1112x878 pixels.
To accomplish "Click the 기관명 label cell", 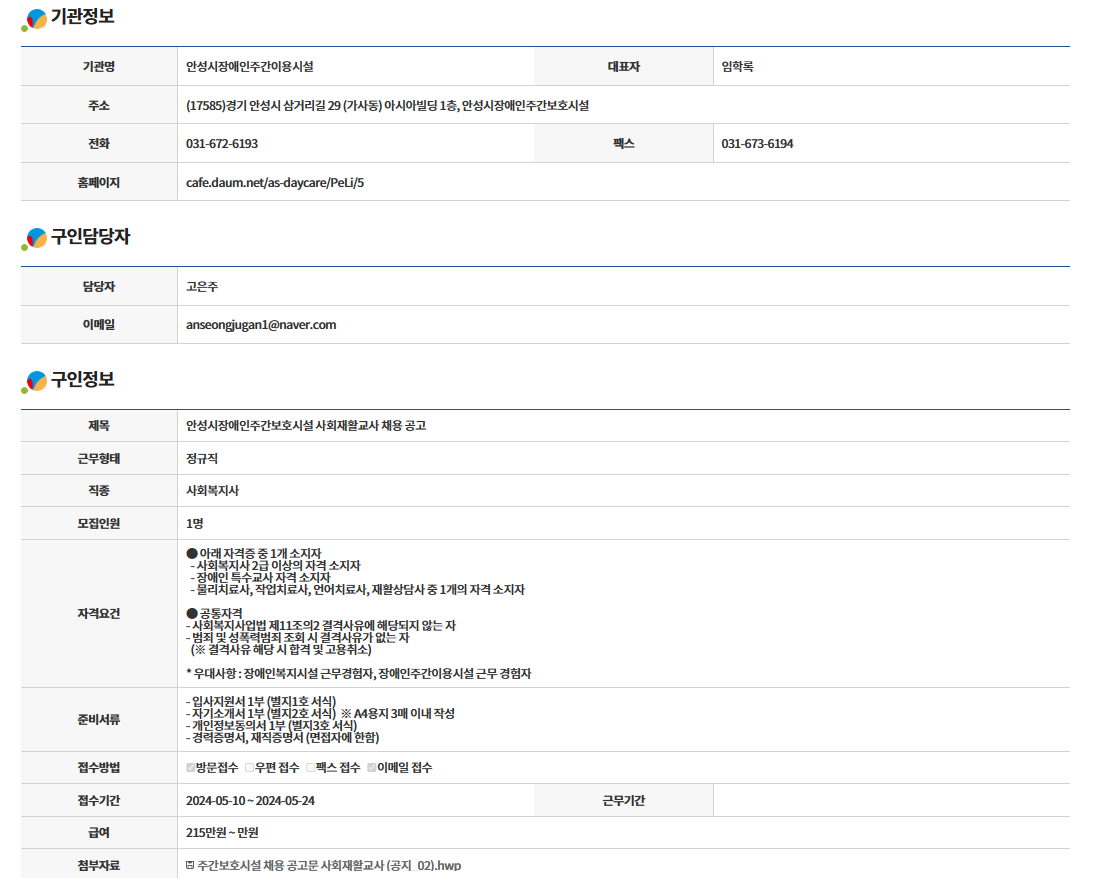I will pos(99,67).
